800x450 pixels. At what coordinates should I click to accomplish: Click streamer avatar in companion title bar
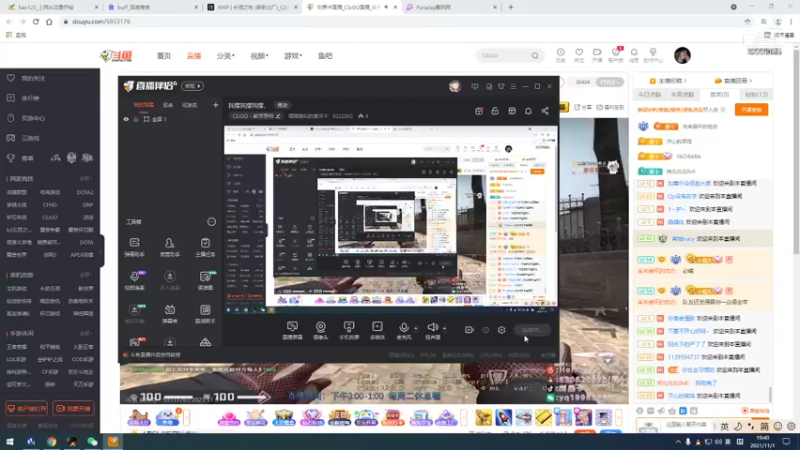click(x=455, y=86)
